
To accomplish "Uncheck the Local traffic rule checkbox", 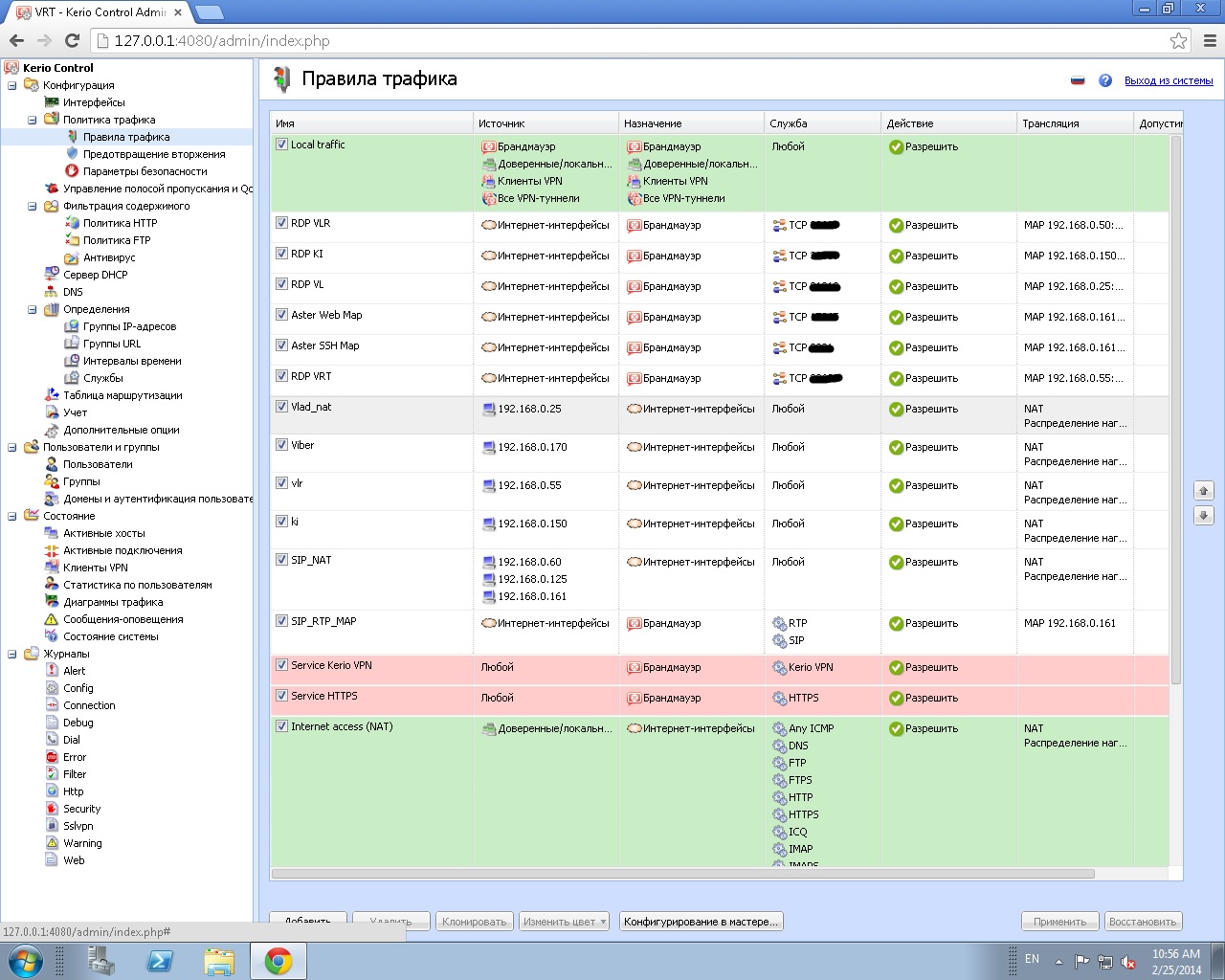I will [x=281, y=145].
